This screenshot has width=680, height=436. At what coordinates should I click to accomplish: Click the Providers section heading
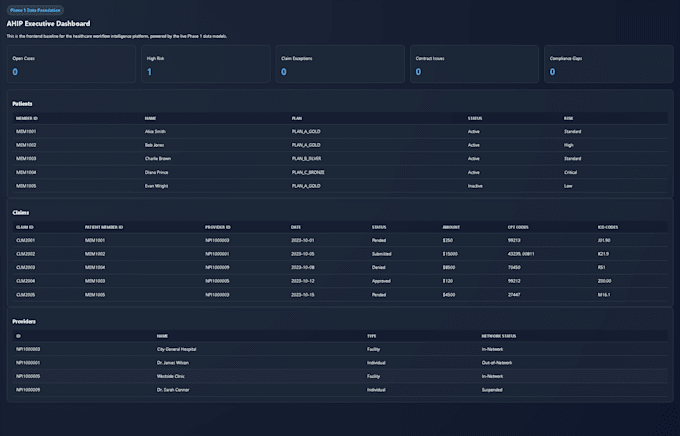coord(24,321)
